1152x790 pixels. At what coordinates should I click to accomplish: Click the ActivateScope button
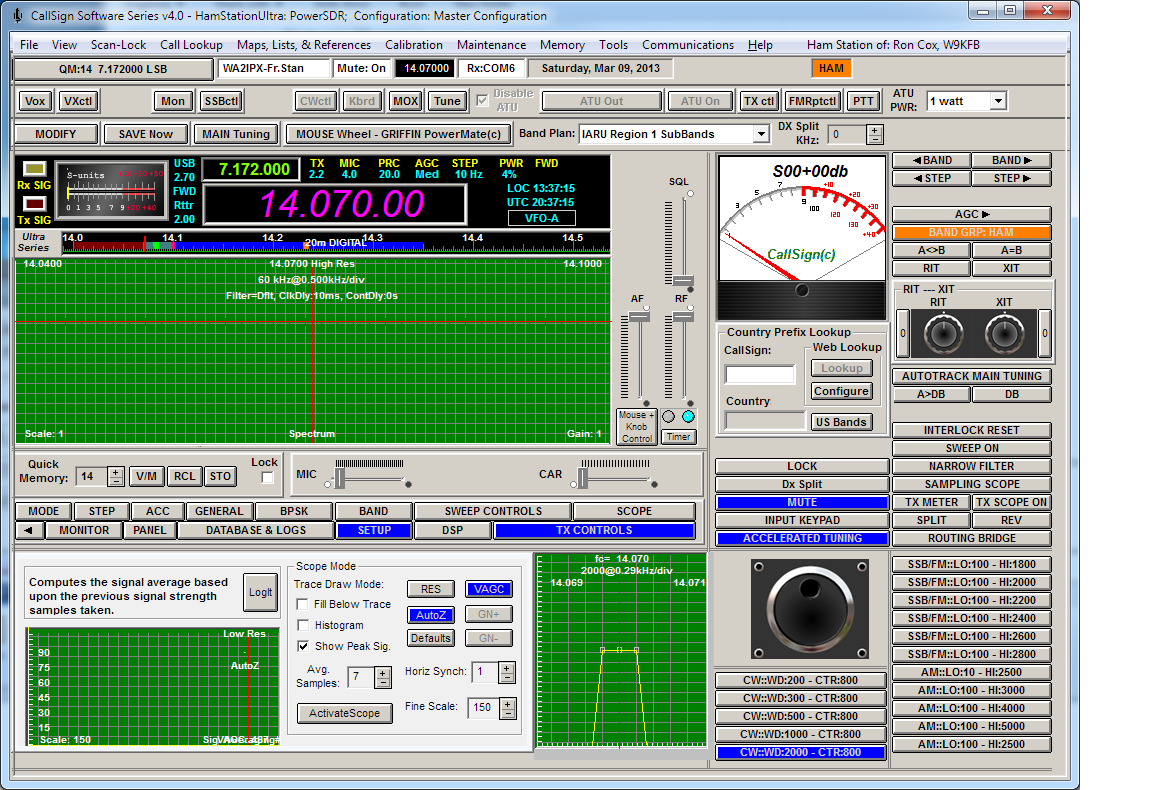(345, 713)
